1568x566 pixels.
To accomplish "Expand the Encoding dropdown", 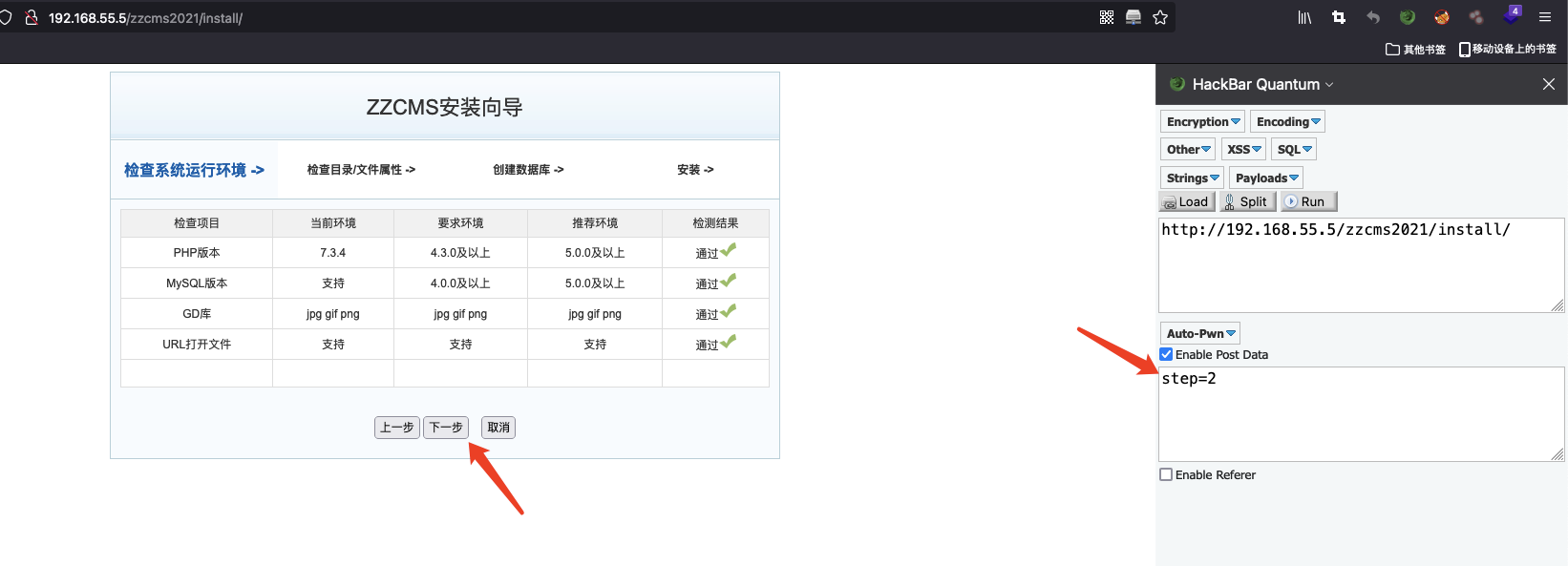I will 1287,121.
